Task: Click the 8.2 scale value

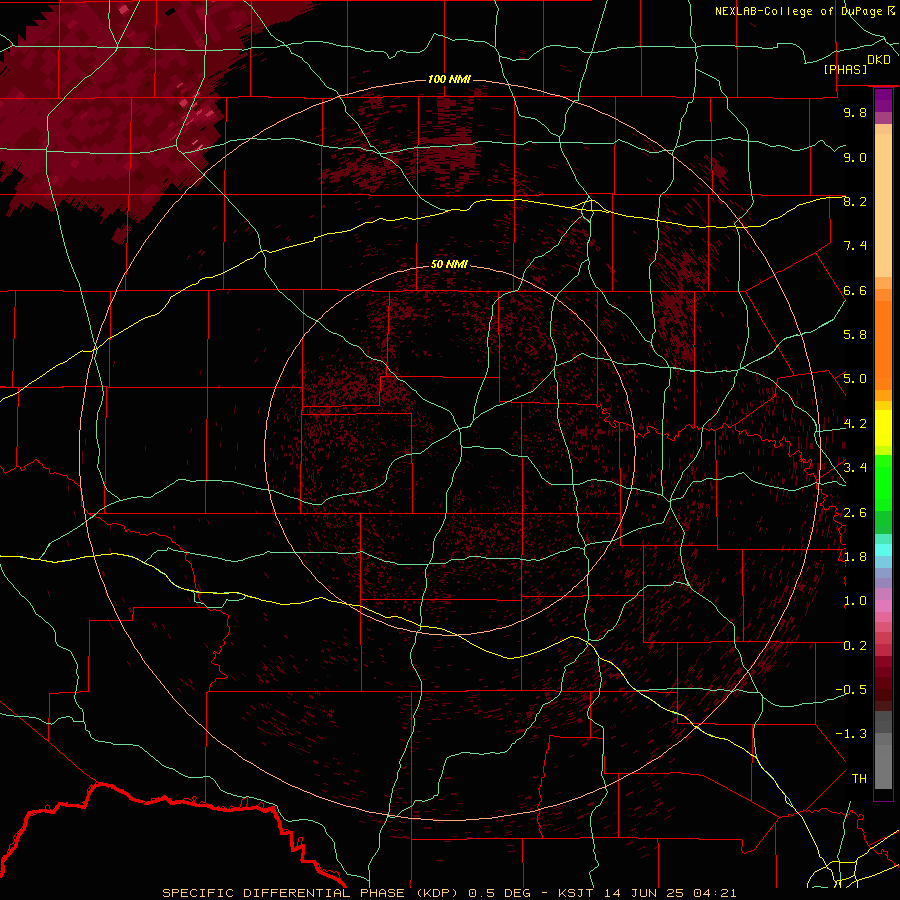Action: pyautogui.click(x=855, y=201)
